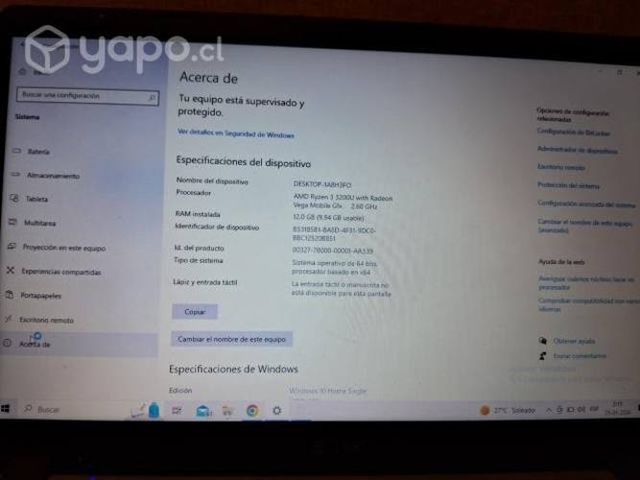Viewport: 640px width, 480px height.
Task: Select Almacenamiento in the sidebar
Action: pyautogui.click(x=53, y=176)
